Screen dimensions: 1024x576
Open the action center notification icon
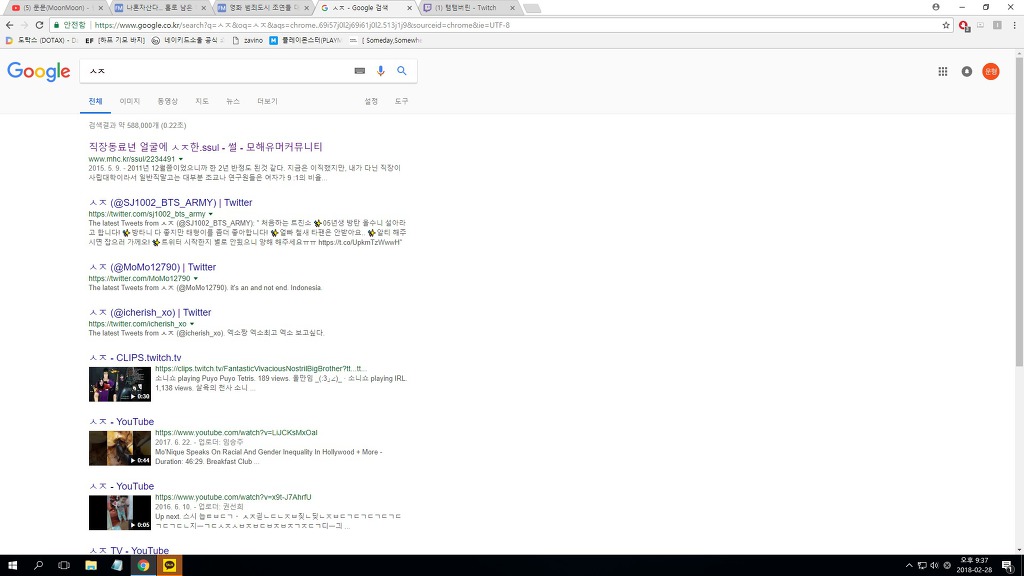pyautogui.click(x=1008, y=566)
